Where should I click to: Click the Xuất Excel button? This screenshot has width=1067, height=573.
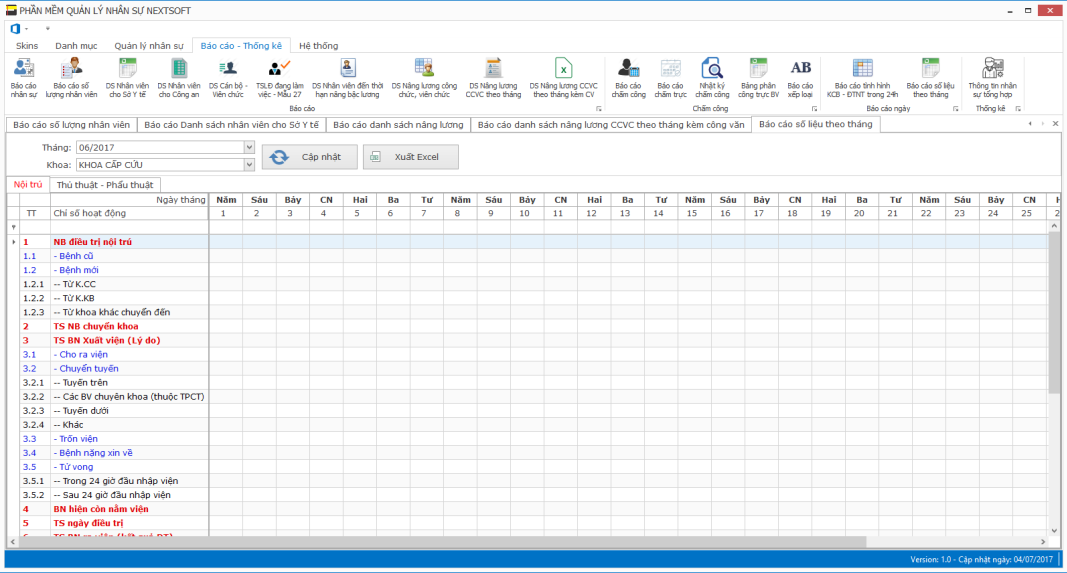coord(410,157)
